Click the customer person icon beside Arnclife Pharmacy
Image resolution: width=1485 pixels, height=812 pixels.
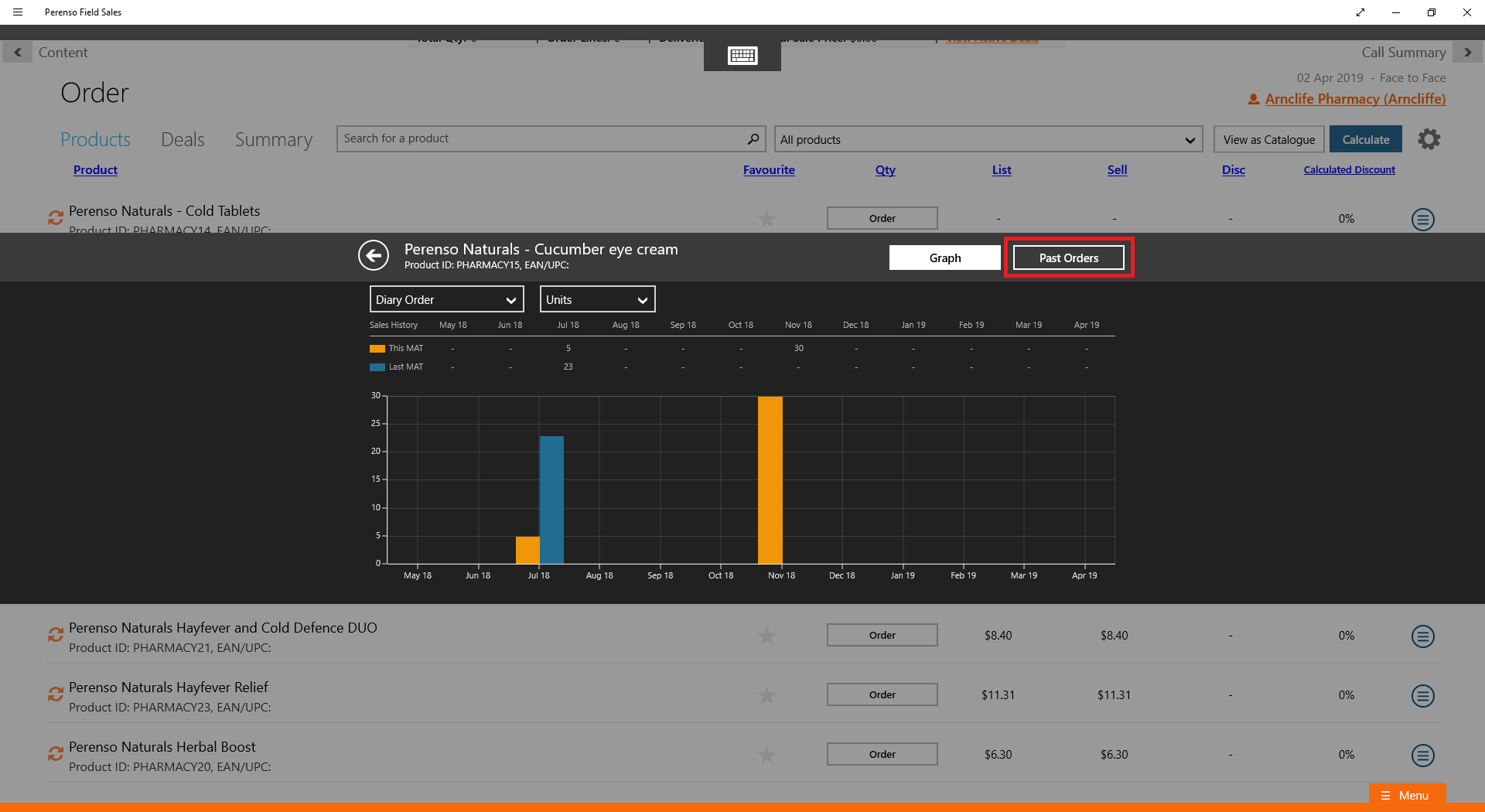click(x=1253, y=99)
